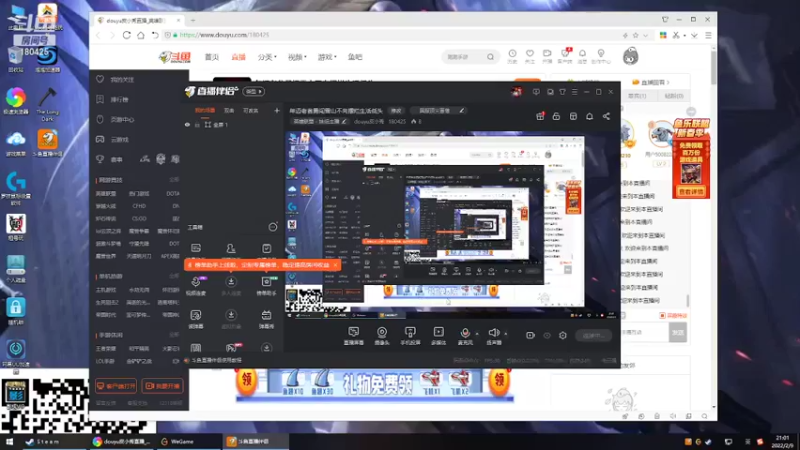Click the record video camera icon
Viewport: 800px width, 450px height.
click(530, 335)
